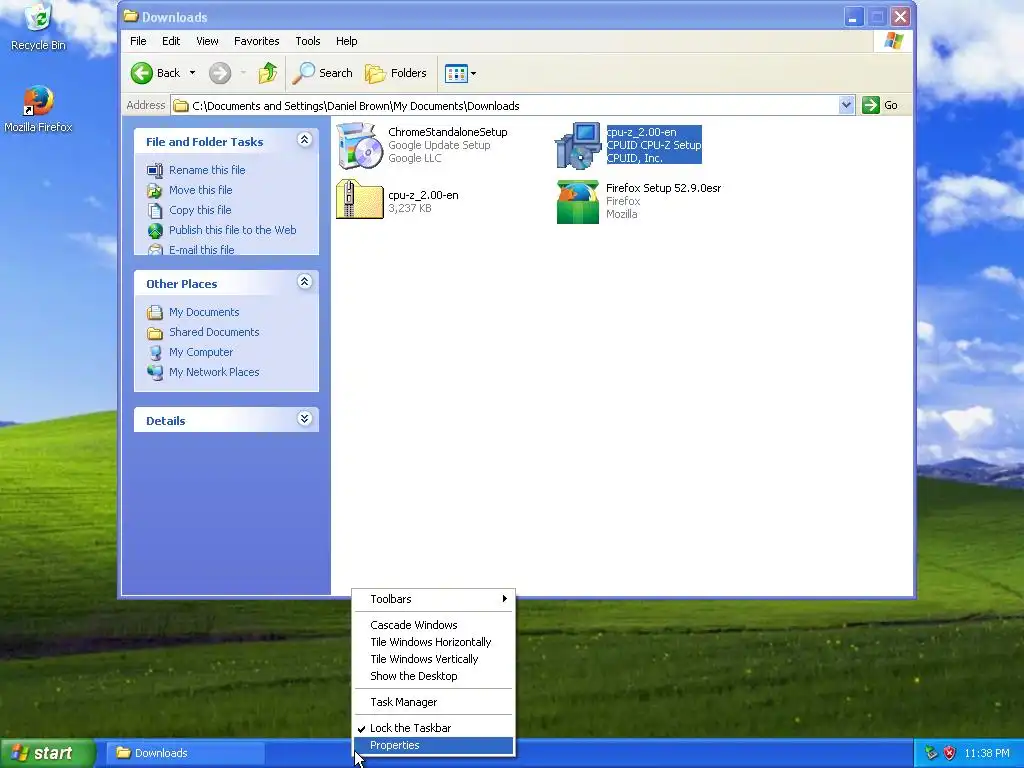Click Copy this file

coord(200,210)
